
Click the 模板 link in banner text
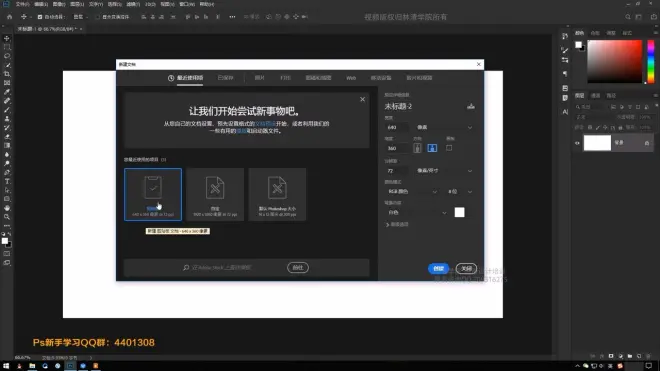click(x=241, y=131)
